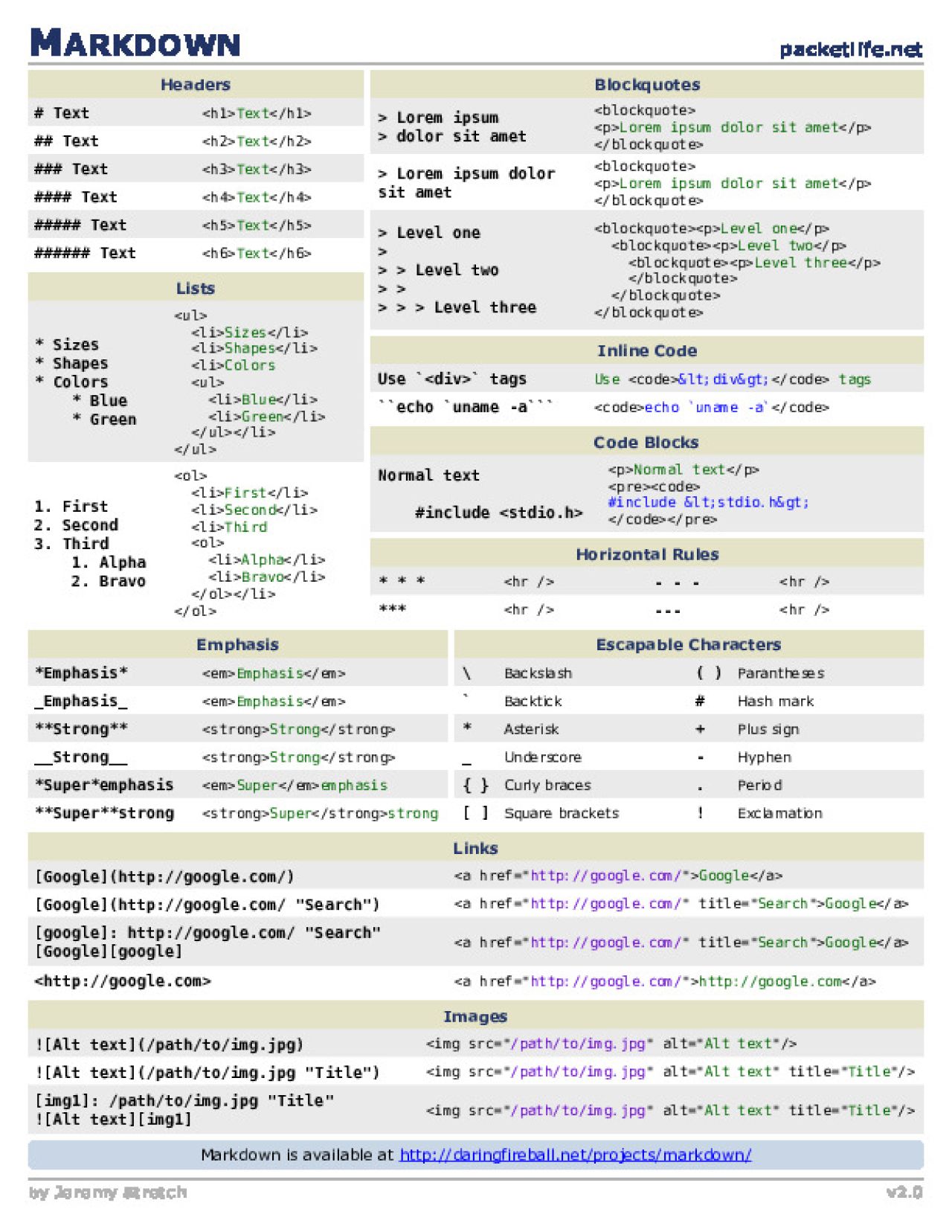Click the '### Text' header example
The image size is (952, 1232).
coord(71,169)
